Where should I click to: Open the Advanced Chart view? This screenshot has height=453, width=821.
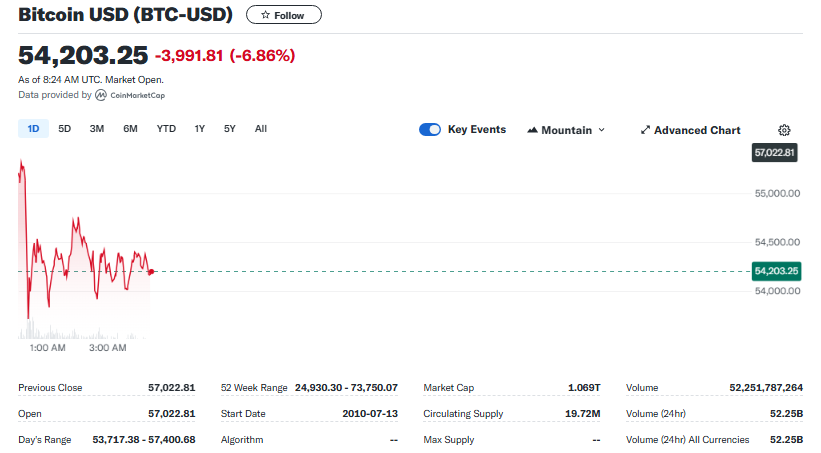691,130
